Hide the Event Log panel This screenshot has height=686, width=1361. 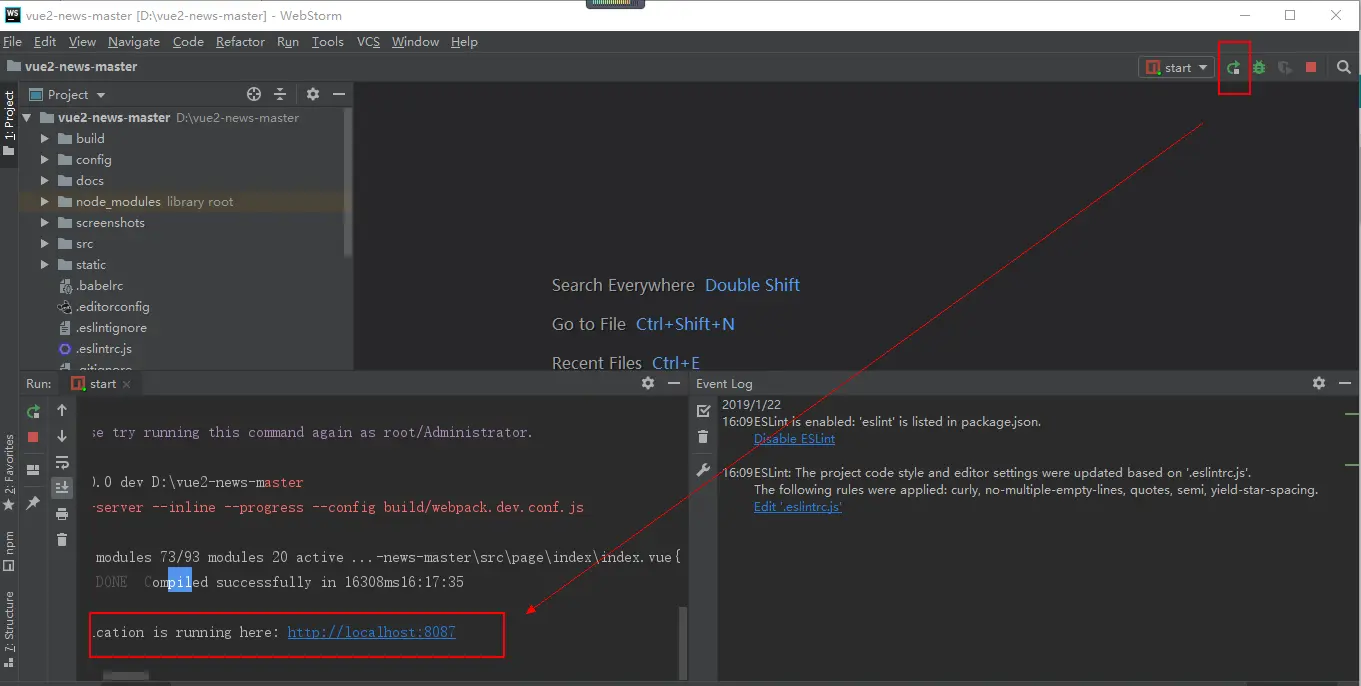coord(1344,383)
